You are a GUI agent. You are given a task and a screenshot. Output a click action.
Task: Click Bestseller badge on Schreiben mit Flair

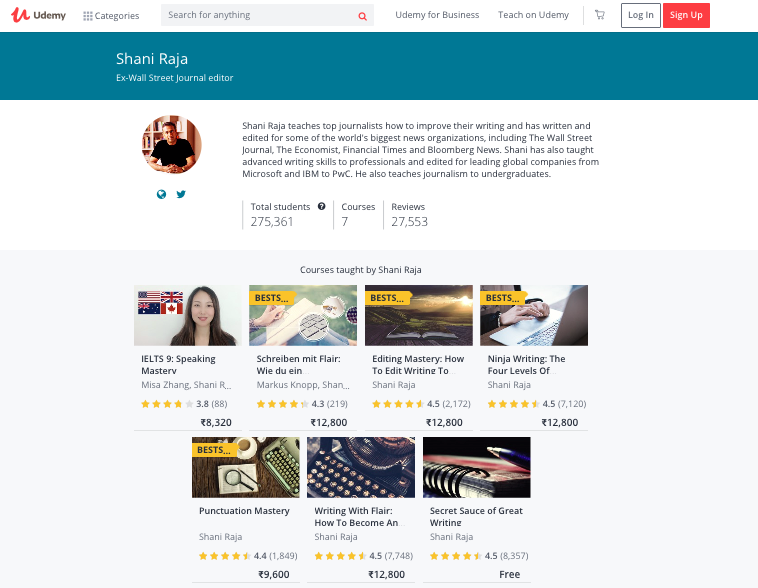point(271,298)
